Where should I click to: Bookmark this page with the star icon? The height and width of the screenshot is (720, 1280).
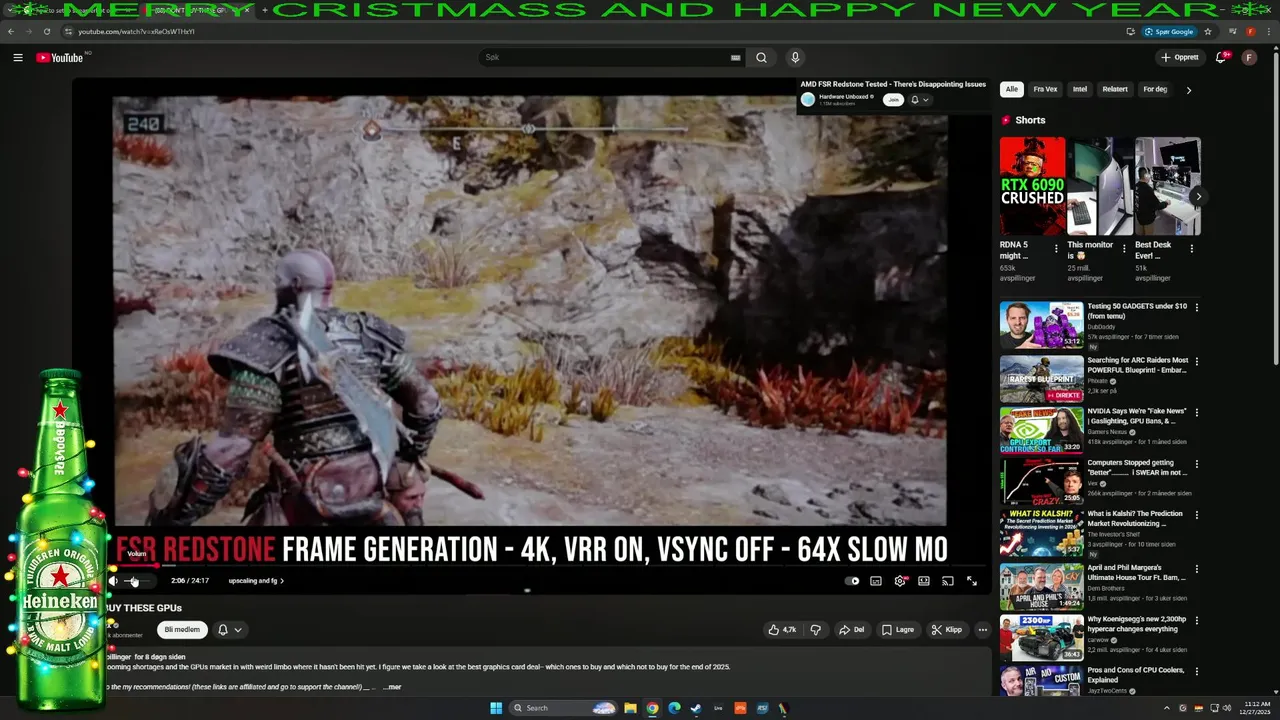tap(1208, 31)
